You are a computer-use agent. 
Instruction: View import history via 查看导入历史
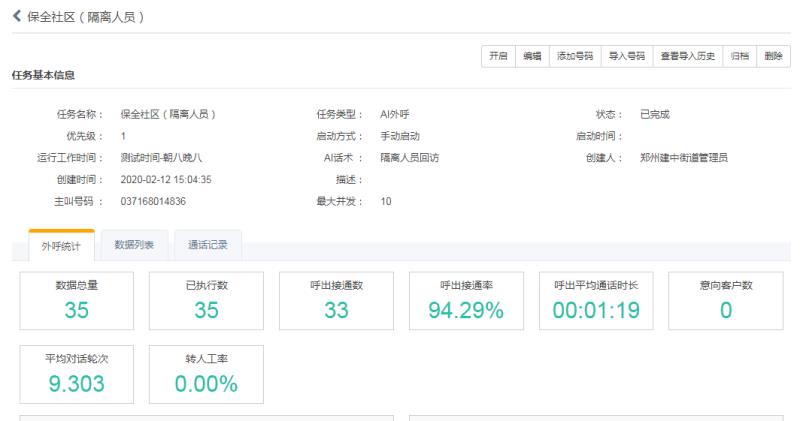(x=687, y=57)
